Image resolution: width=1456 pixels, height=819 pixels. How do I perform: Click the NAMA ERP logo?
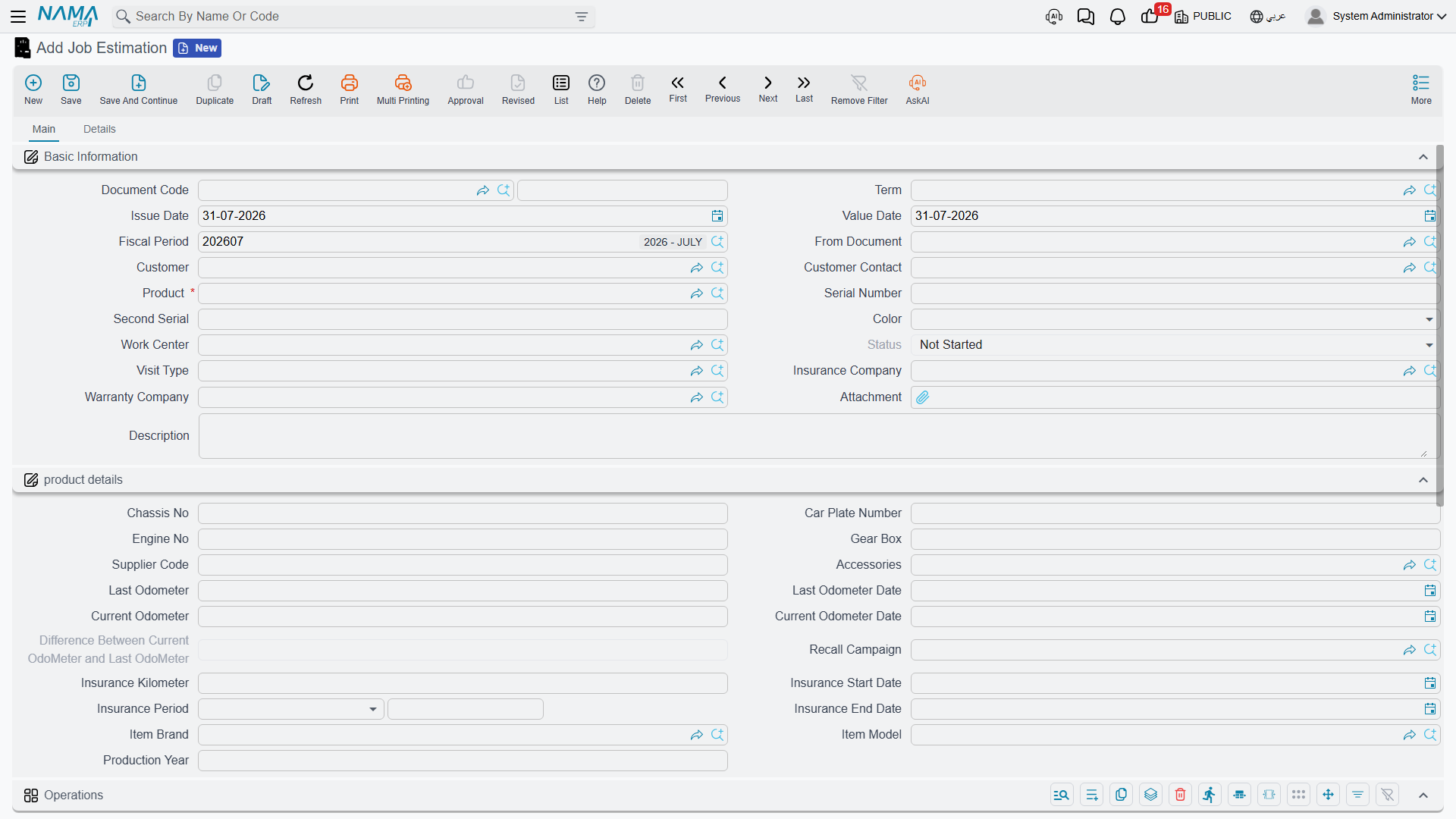click(x=68, y=16)
